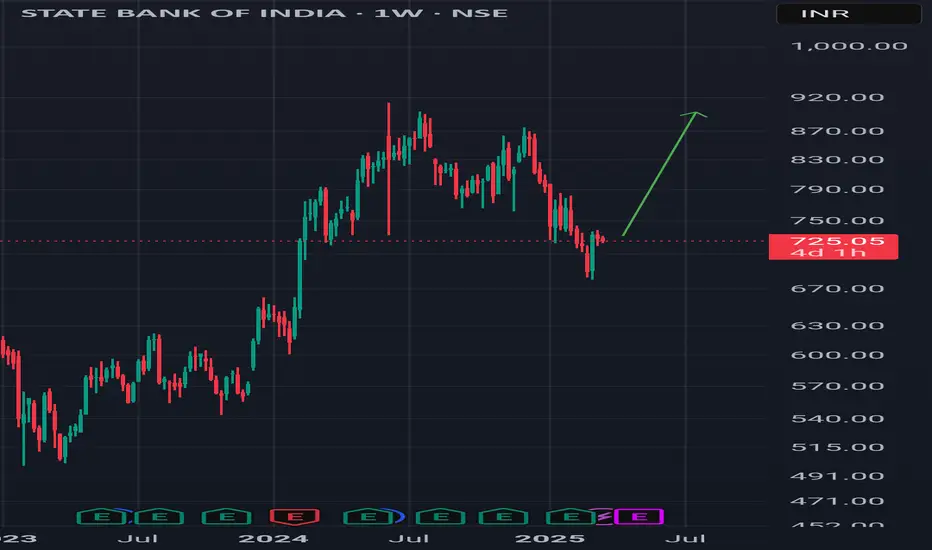Click the 471.00 price scale label
Screen dimensions: 932x550
pyautogui.click(x=837, y=501)
